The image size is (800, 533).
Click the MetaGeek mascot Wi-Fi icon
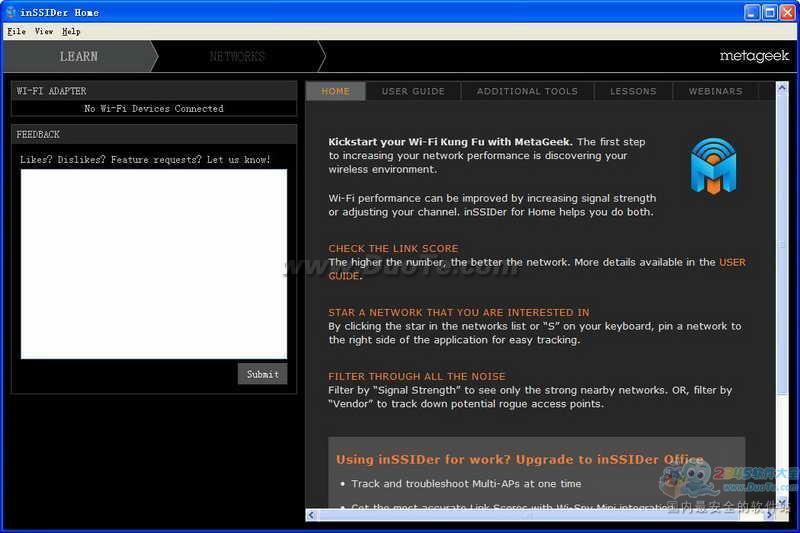[713, 166]
